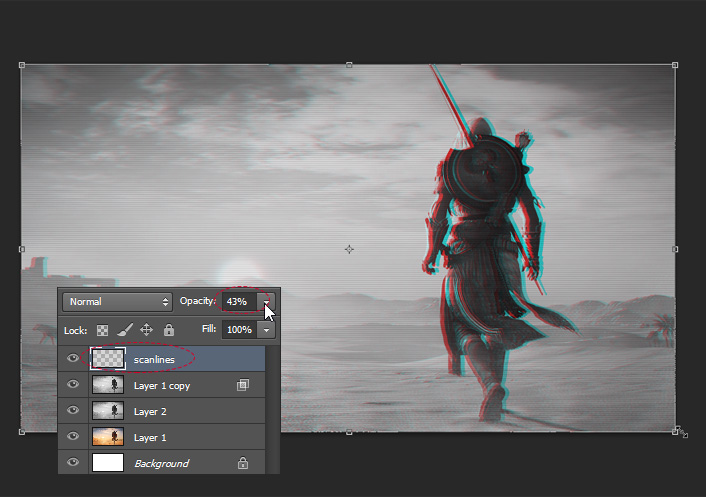The image size is (706, 497).
Task: Select the Layer 2 thumbnail
Action: (108, 411)
